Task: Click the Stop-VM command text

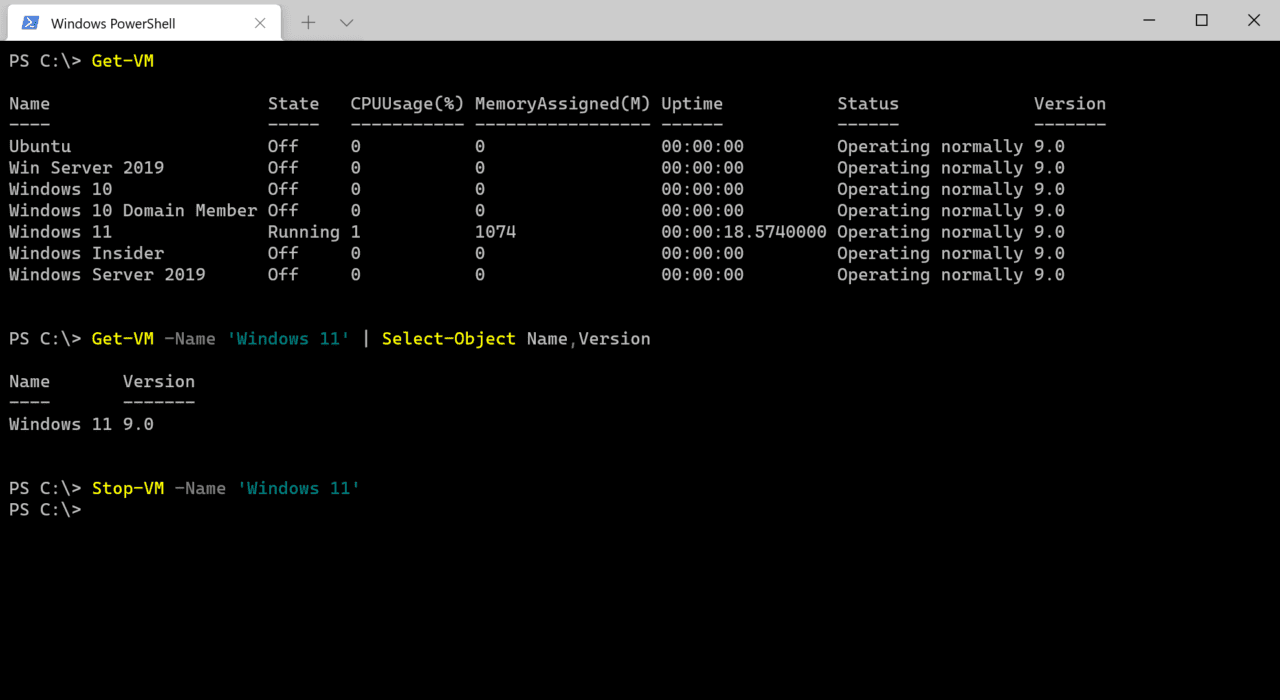Action: (x=128, y=489)
